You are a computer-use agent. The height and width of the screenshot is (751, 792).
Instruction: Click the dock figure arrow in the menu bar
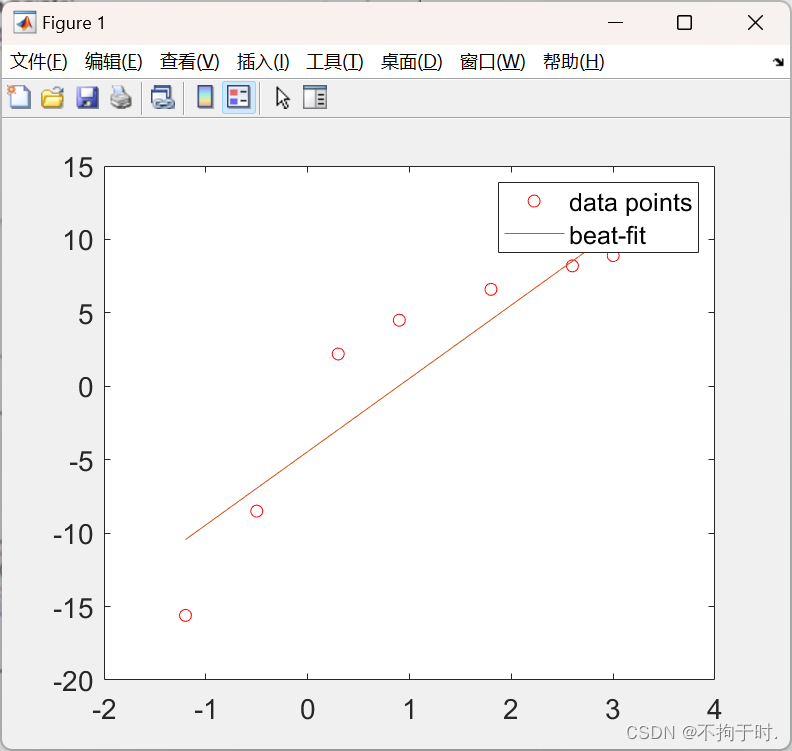point(778,62)
